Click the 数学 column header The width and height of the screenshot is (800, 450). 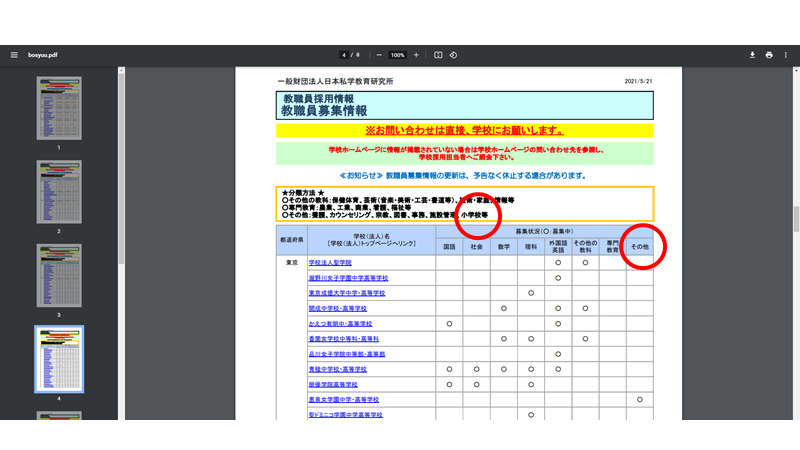point(504,247)
